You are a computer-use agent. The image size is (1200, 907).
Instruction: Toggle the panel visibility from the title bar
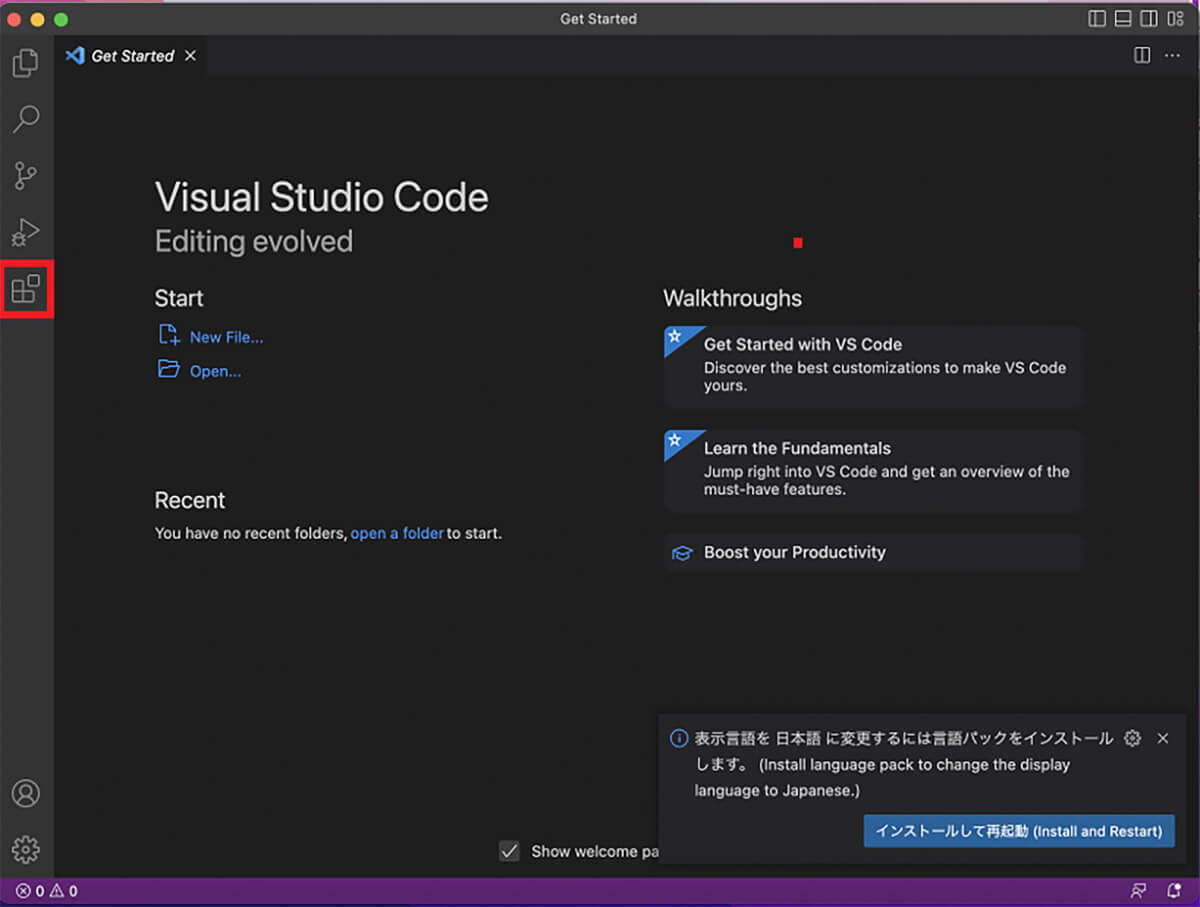(x=1122, y=18)
